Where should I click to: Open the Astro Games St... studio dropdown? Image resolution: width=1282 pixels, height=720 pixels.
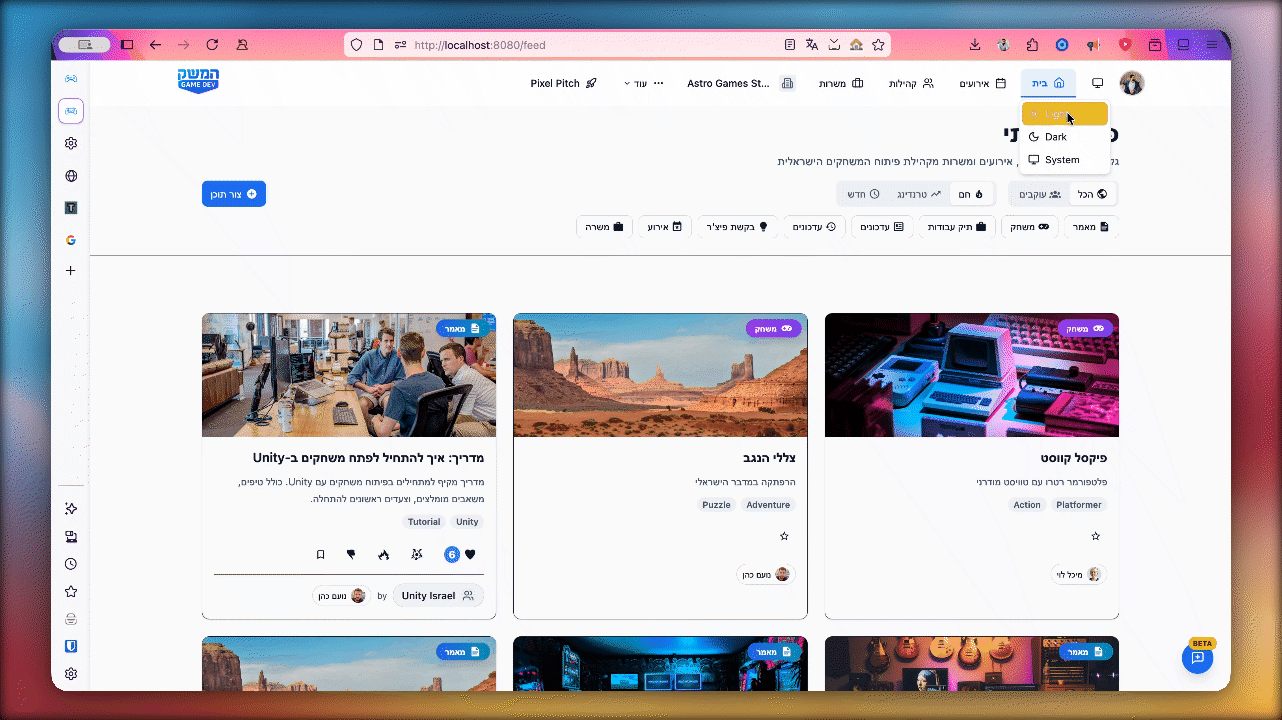(x=740, y=83)
